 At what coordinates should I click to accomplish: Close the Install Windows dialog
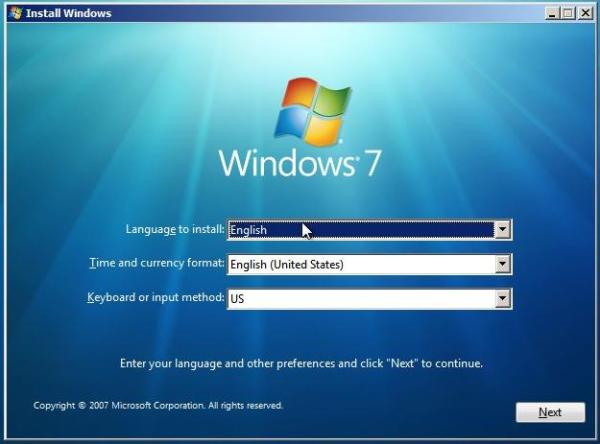[x=585, y=13]
